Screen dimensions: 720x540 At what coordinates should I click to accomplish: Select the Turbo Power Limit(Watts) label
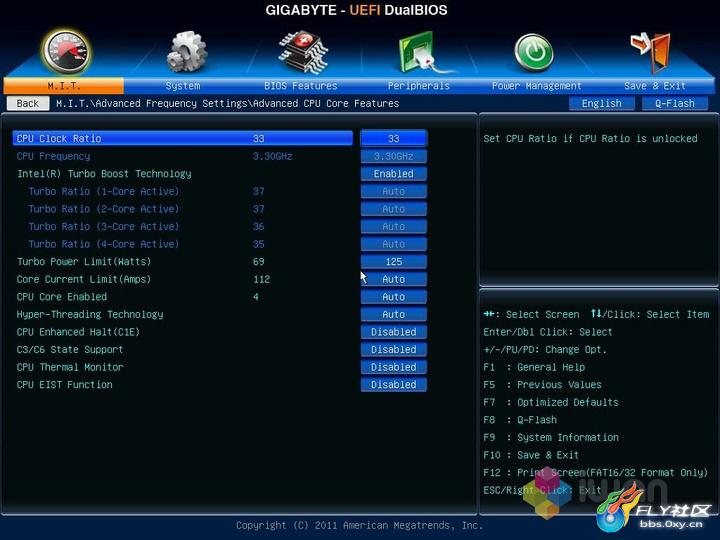click(84, 261)
